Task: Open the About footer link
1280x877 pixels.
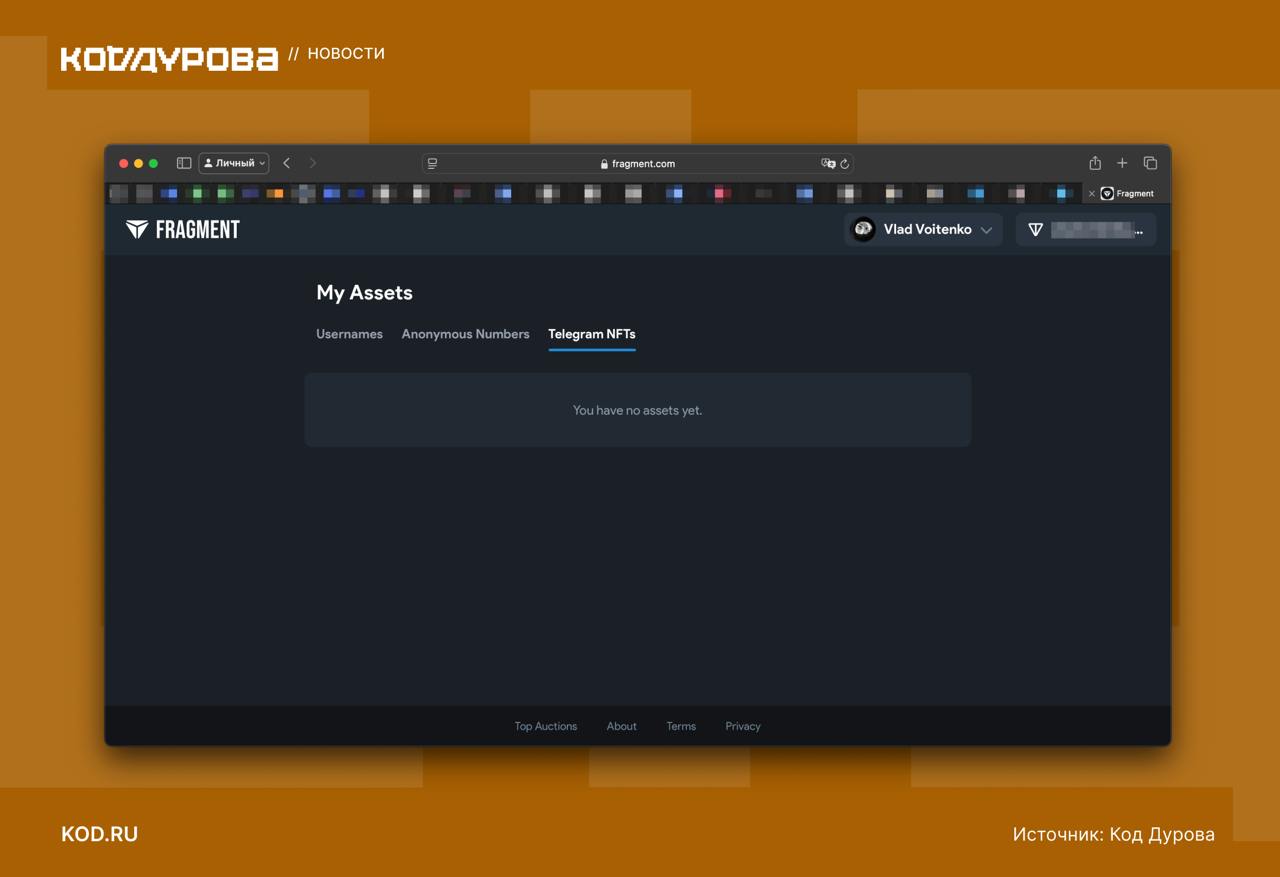Action: coord(621,726)
